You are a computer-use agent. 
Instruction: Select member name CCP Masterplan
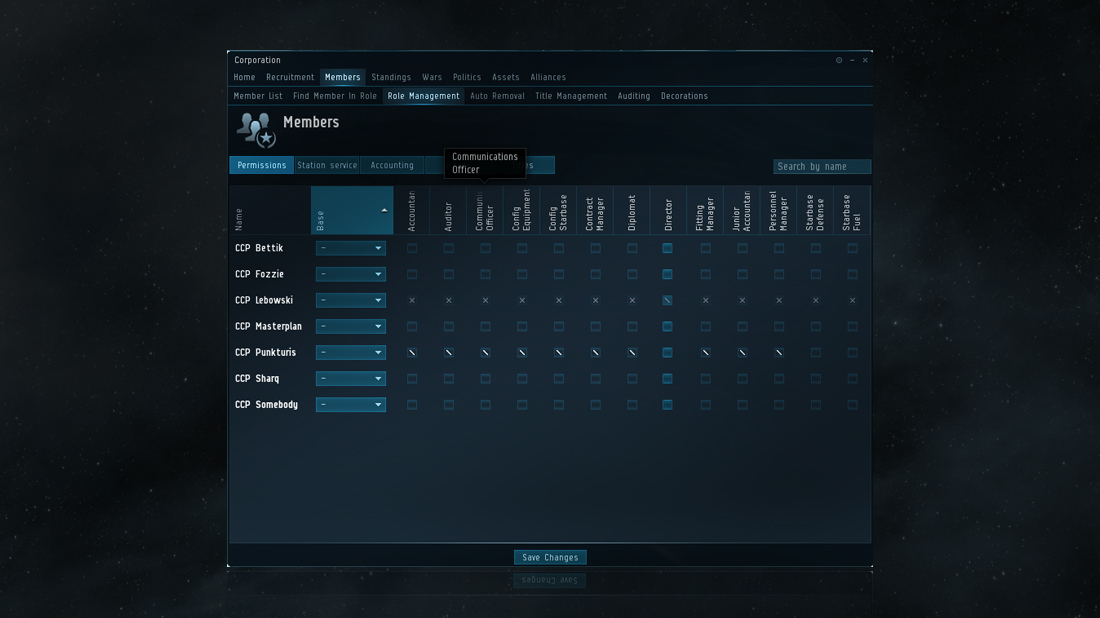point(268,326)
